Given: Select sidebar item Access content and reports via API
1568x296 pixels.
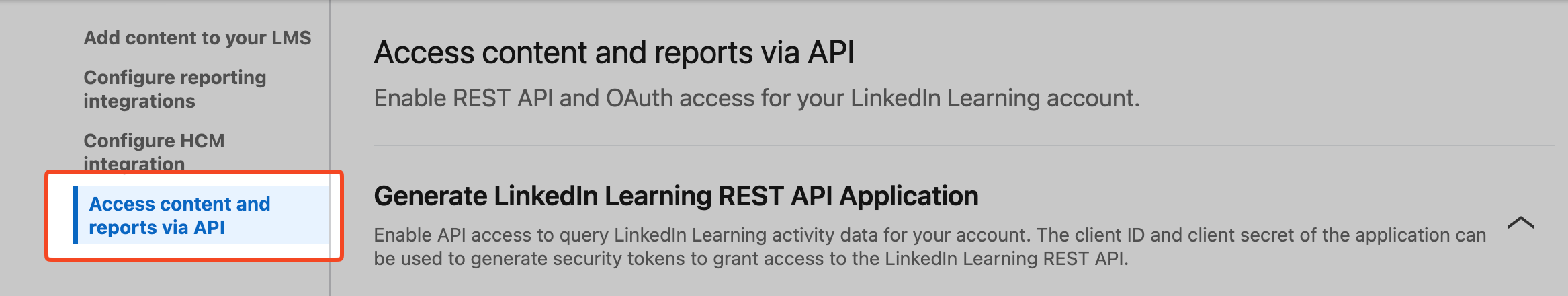Looking at the screenshot, I should tap(179, 215).
